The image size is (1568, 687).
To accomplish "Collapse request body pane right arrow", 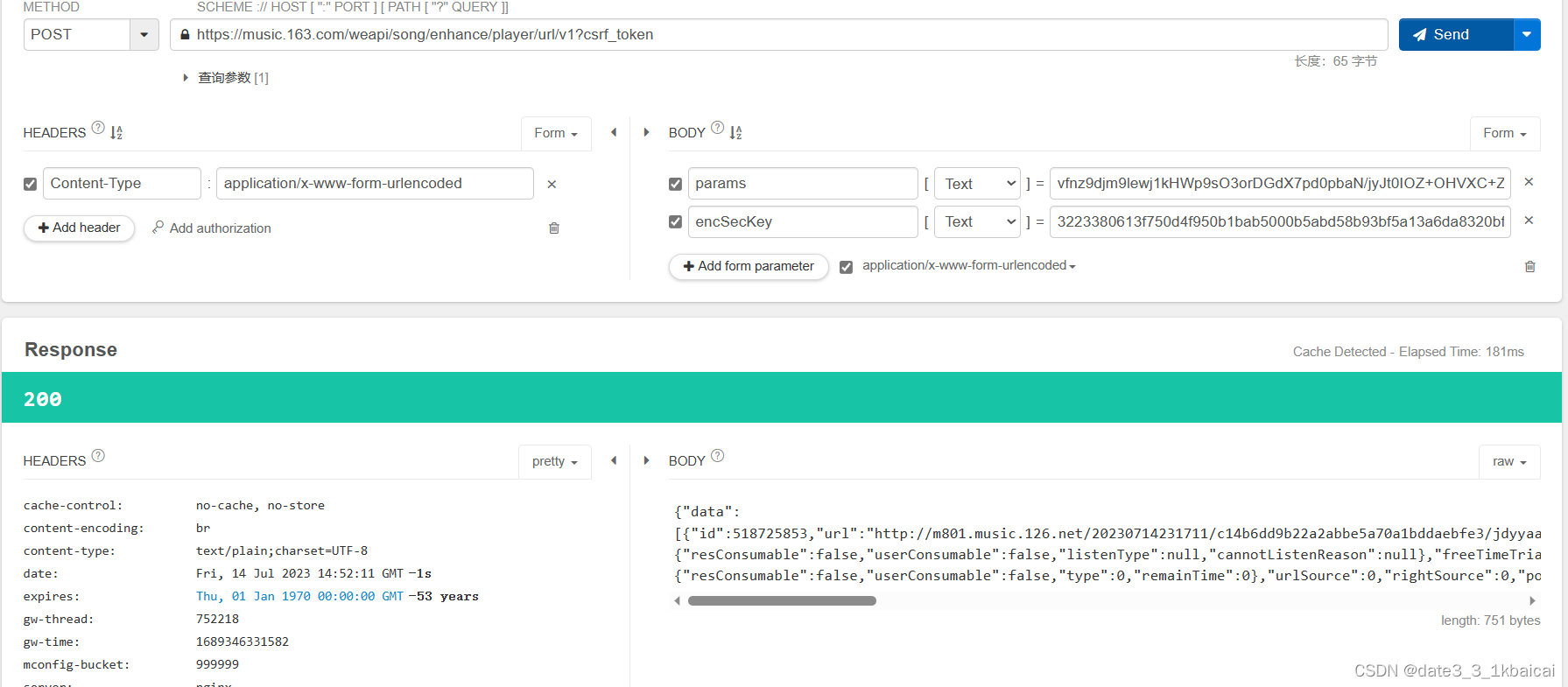I will click(646, 132).
